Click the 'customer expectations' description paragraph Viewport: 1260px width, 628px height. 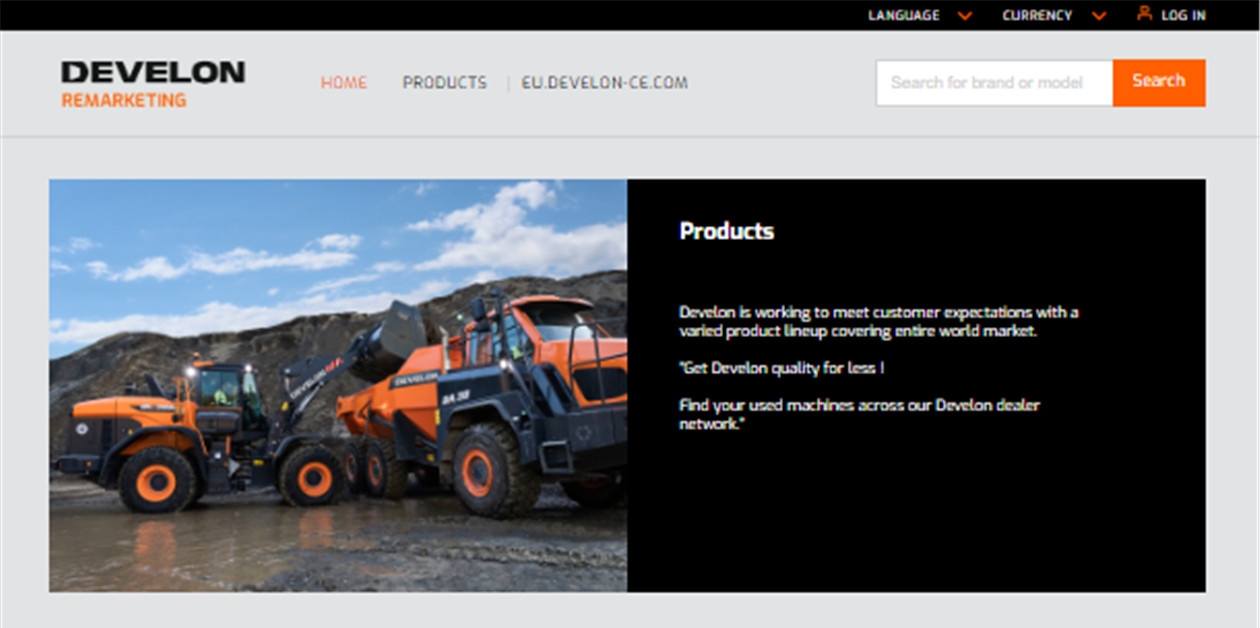tap(879, 322)
